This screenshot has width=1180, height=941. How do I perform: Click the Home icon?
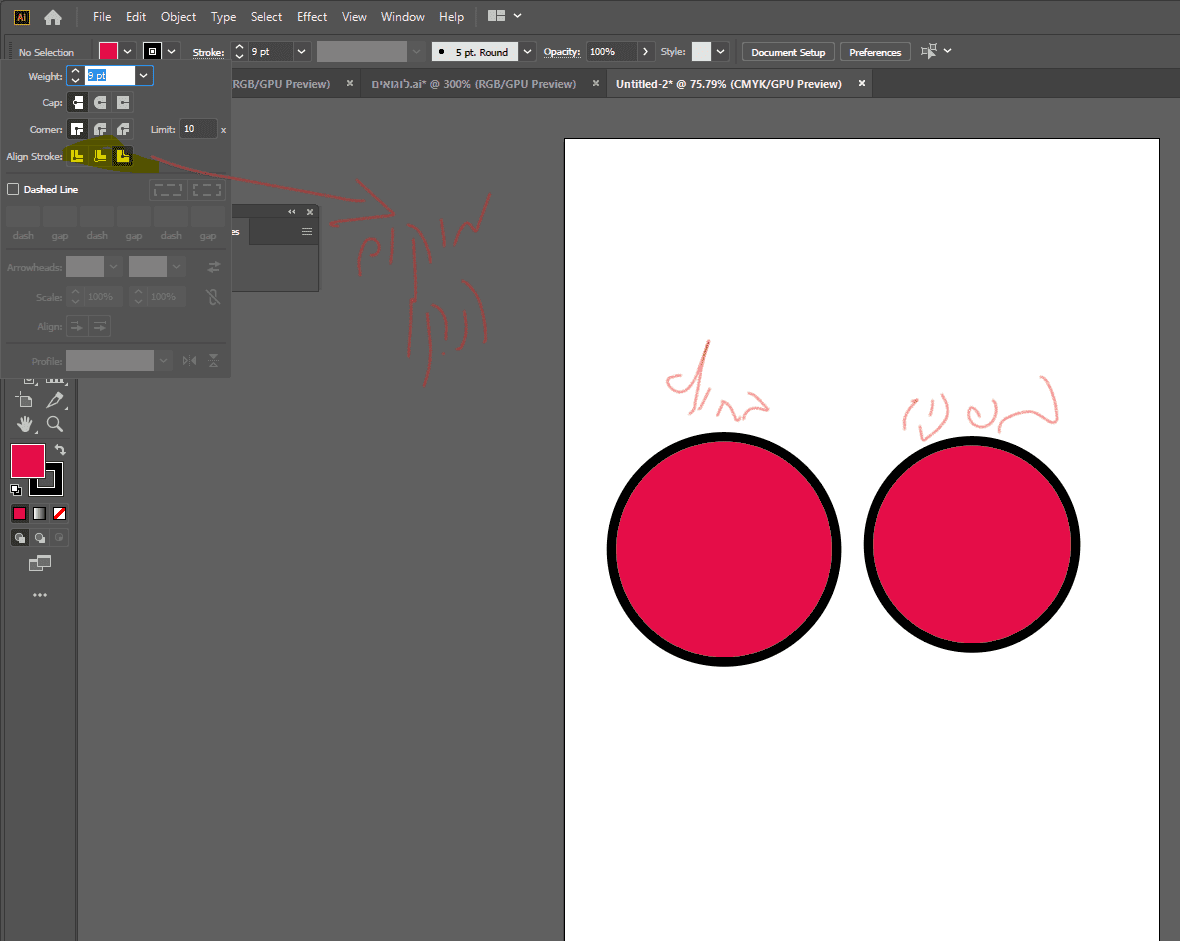53,17
